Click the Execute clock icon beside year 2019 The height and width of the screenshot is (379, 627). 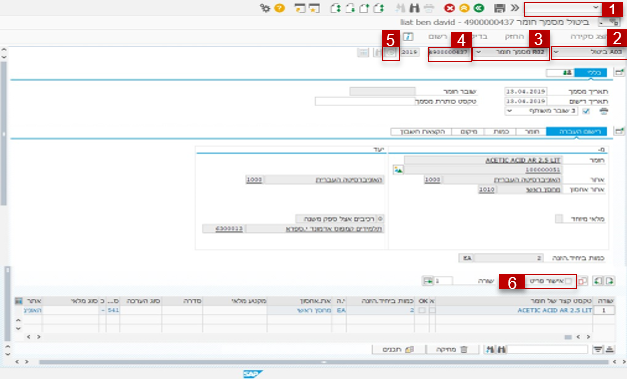pyautogui.click(x=391, y=52)
